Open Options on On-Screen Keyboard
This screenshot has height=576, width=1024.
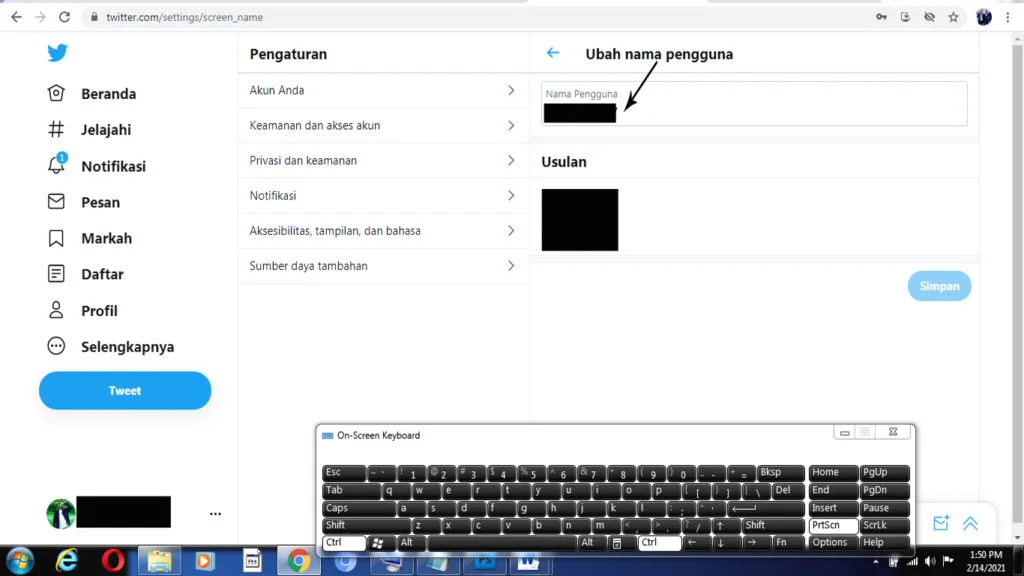click(x=833, y=543)
